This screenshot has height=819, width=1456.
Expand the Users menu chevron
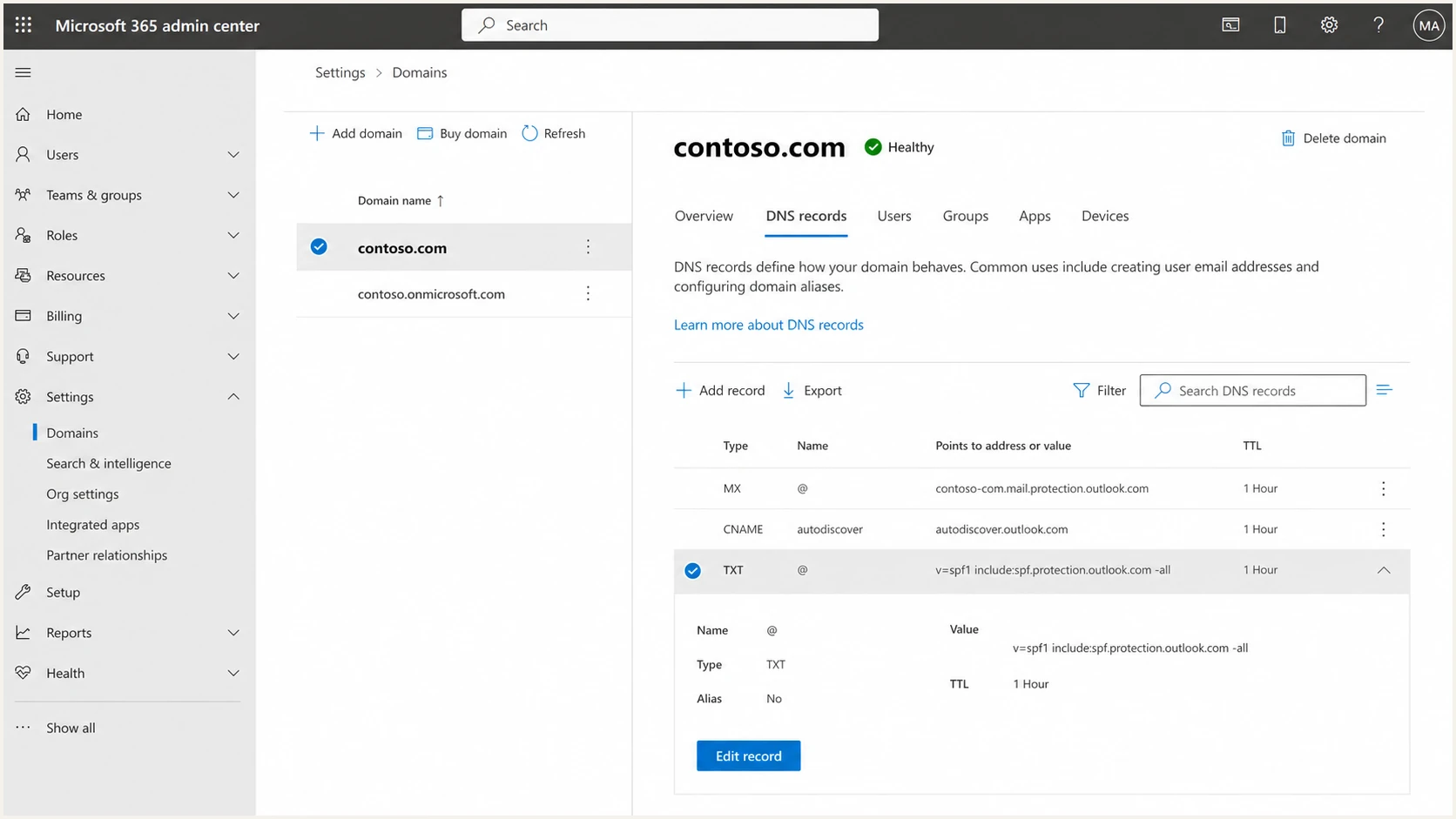coord(233,155)
